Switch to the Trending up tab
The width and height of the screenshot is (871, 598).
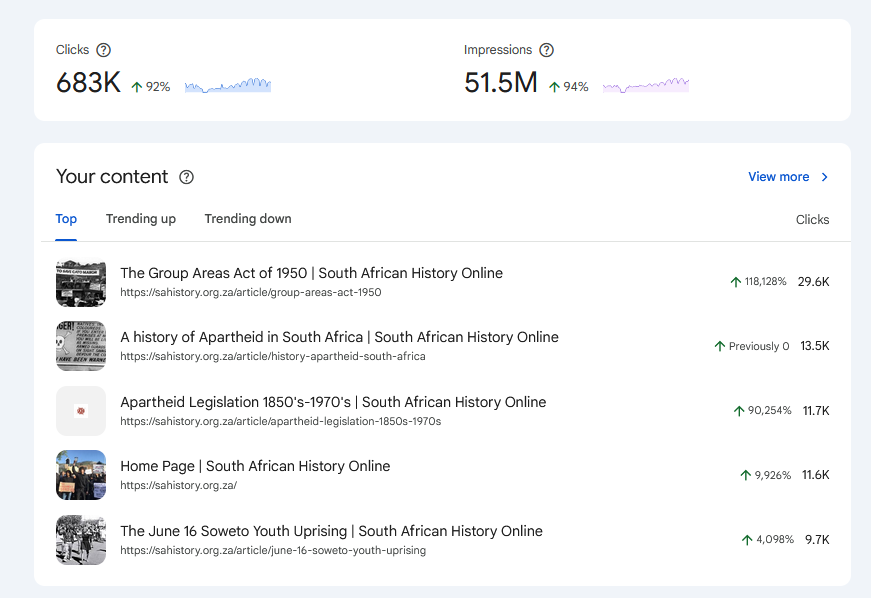(140, 218)
